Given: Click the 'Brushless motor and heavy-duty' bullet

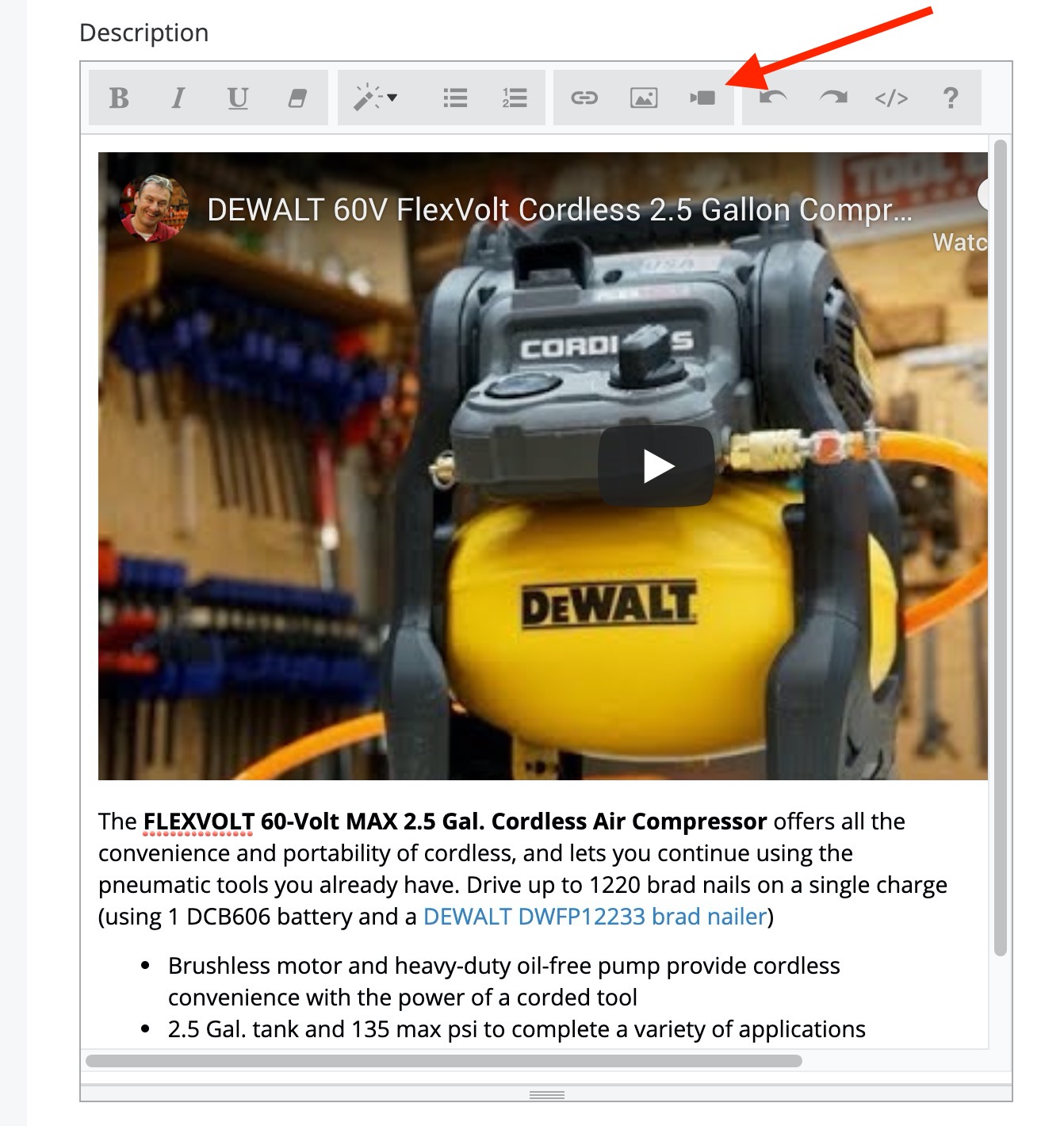Looking at the screenshot, I should point(504,982).
